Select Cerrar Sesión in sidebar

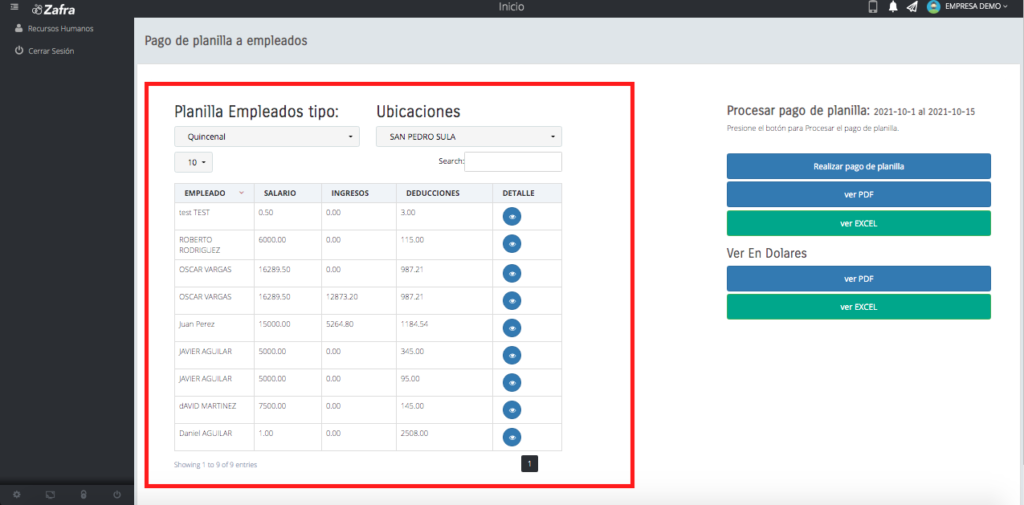pos(51,50)
